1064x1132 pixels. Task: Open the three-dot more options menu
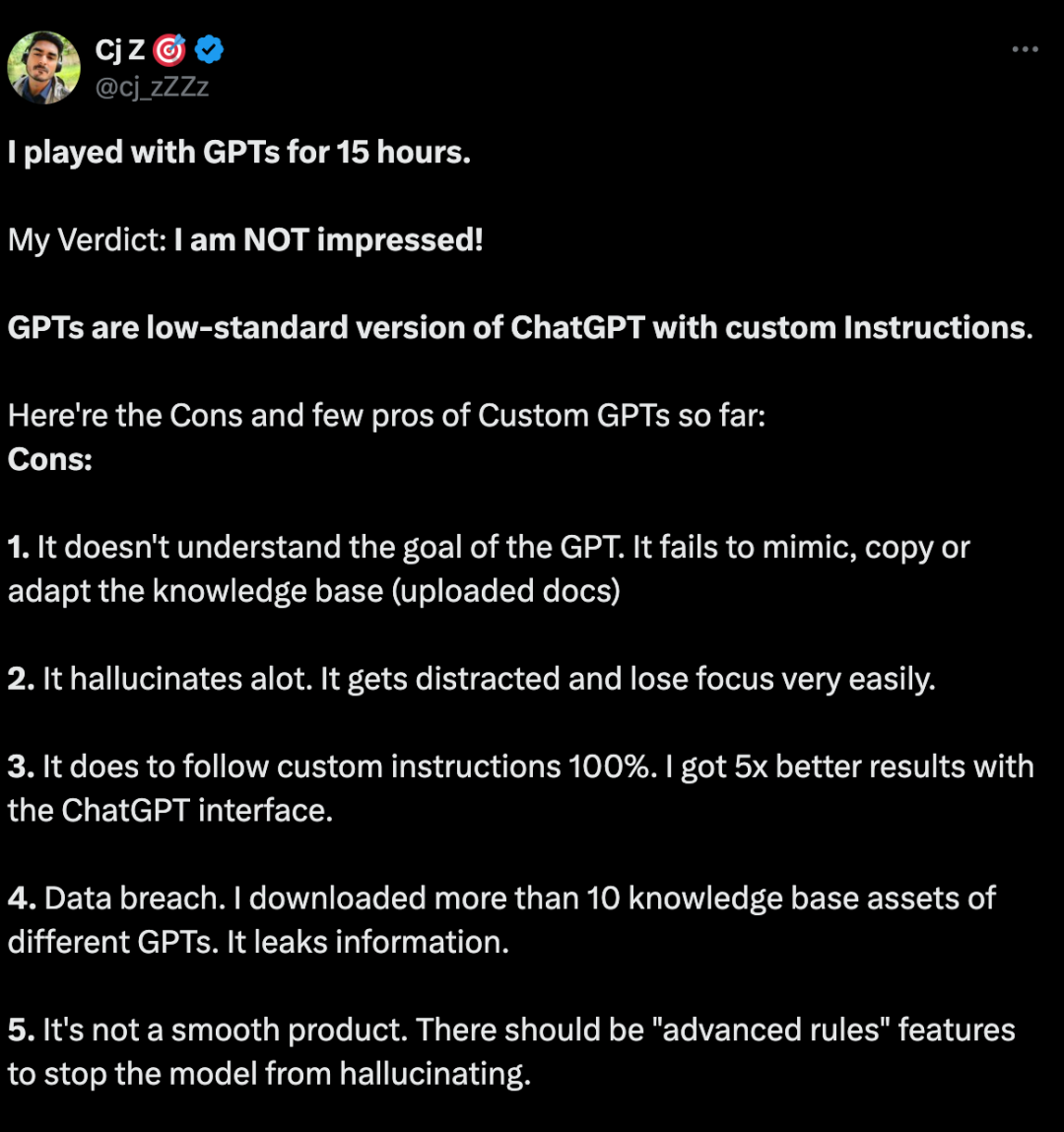click(1025, 49)
